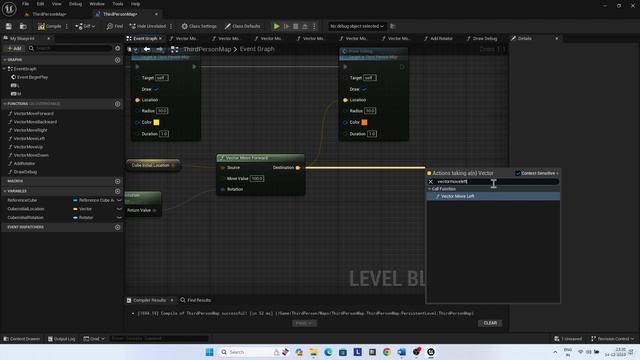Open Compile options three-dot menu

pyautogui.click(x=67, y=26)
